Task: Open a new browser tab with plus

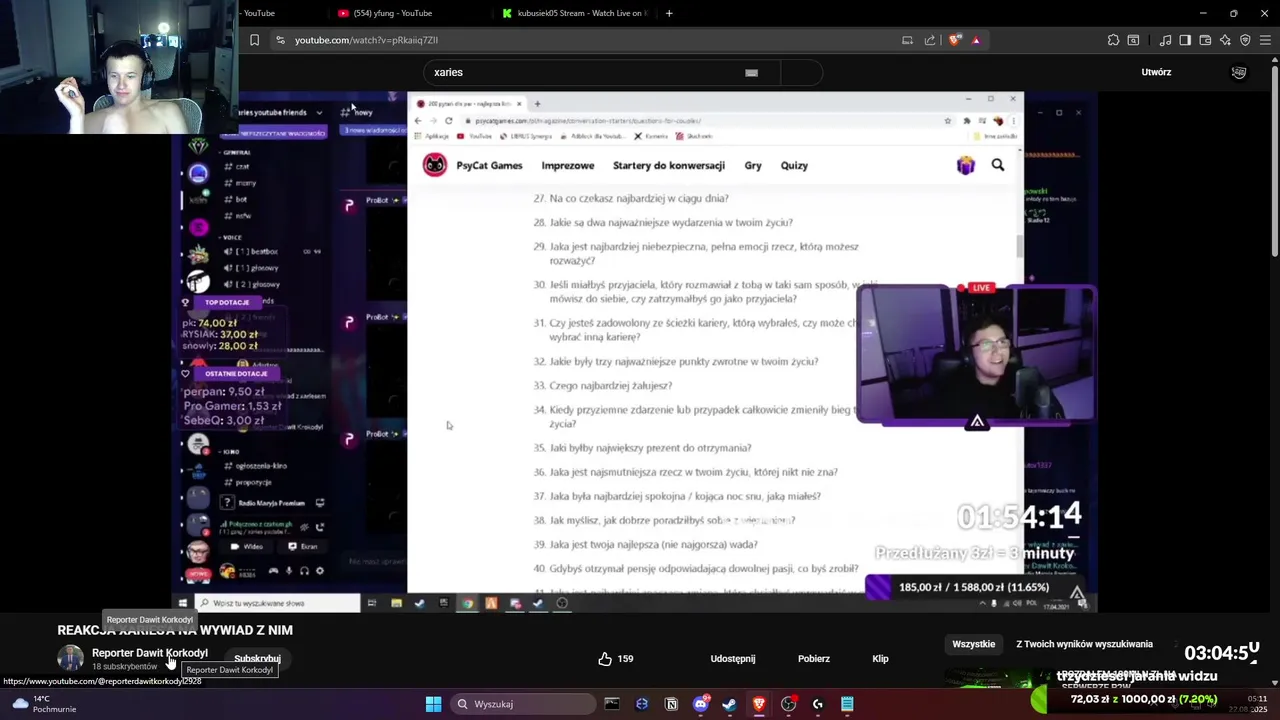Action: click(x=669, y=13)
